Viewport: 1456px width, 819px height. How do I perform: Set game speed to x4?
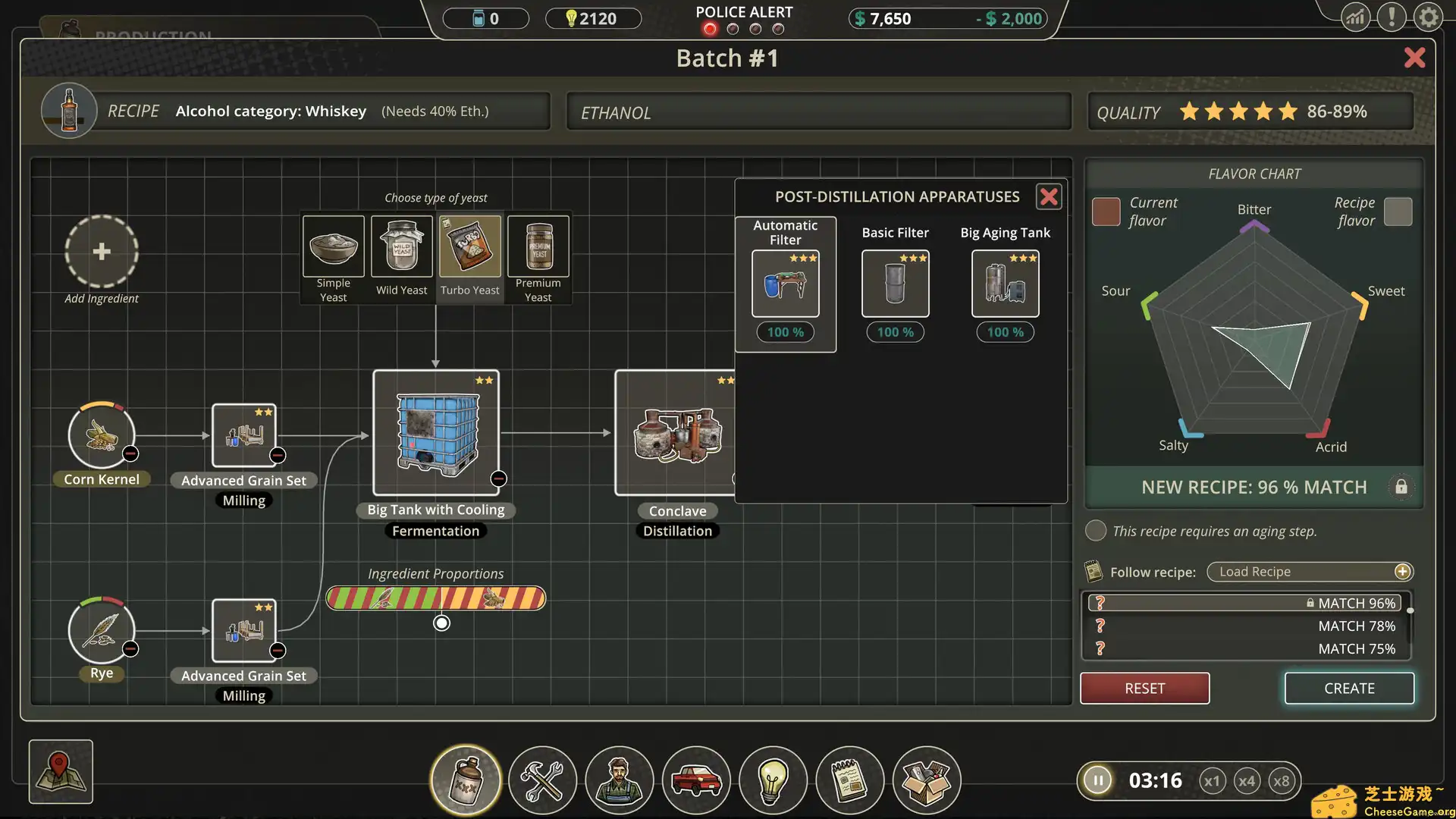click(x=1247, y=781)
